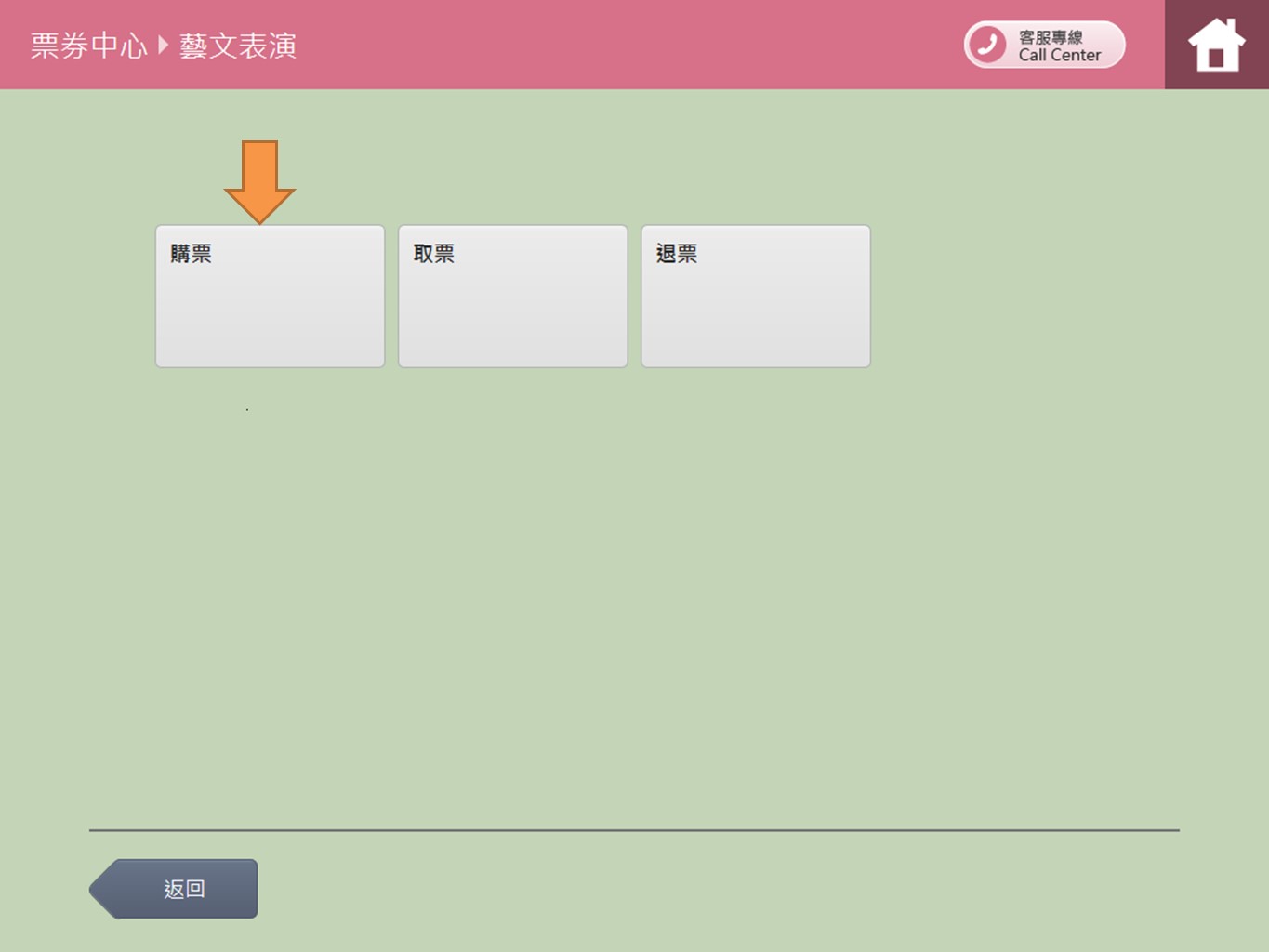Click the 客服專線 text label
The image size is (1269, 952).
pyautogui.click(x=1051, y=36)
